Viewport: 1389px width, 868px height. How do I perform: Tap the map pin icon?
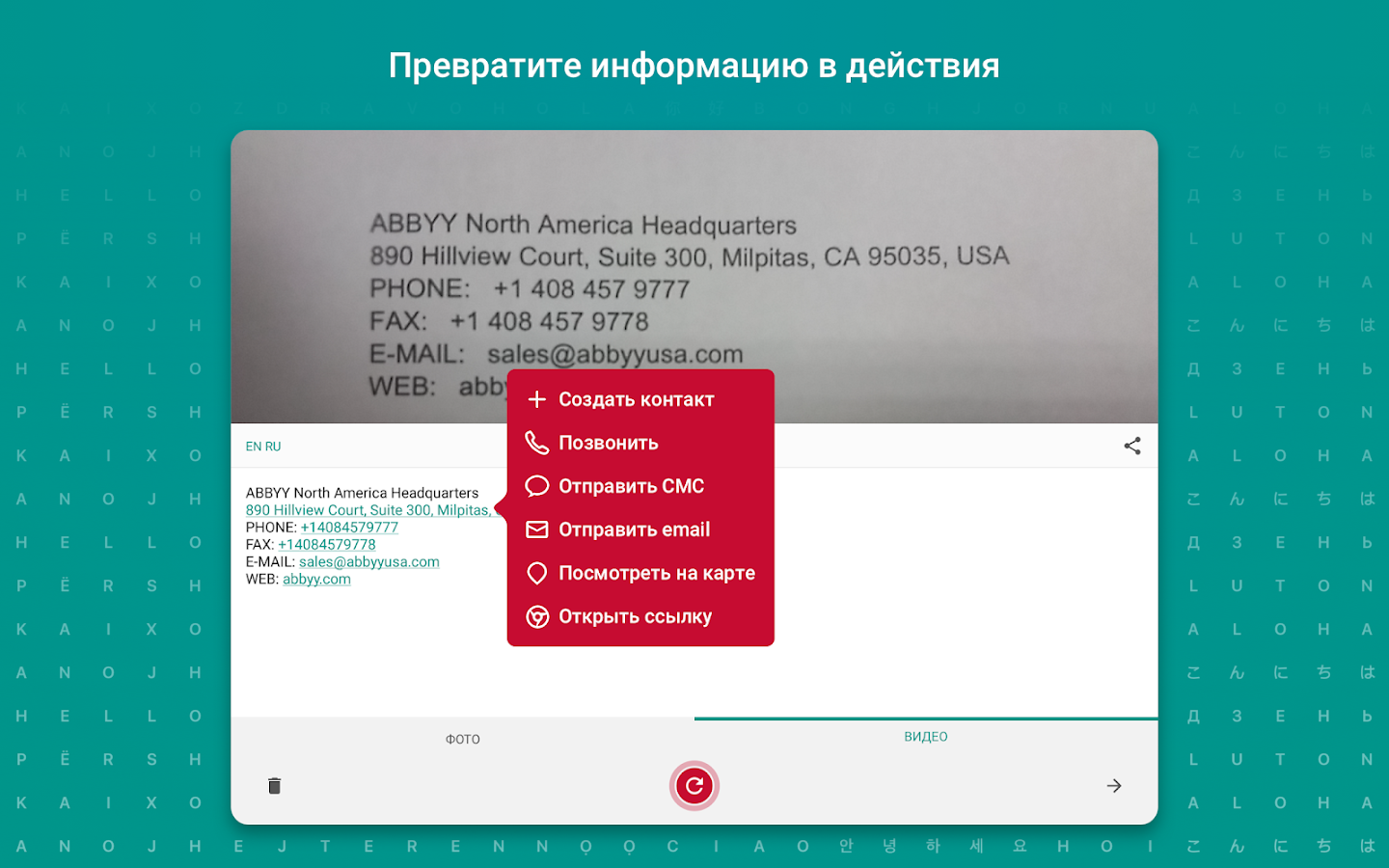[x=537, y=573]
